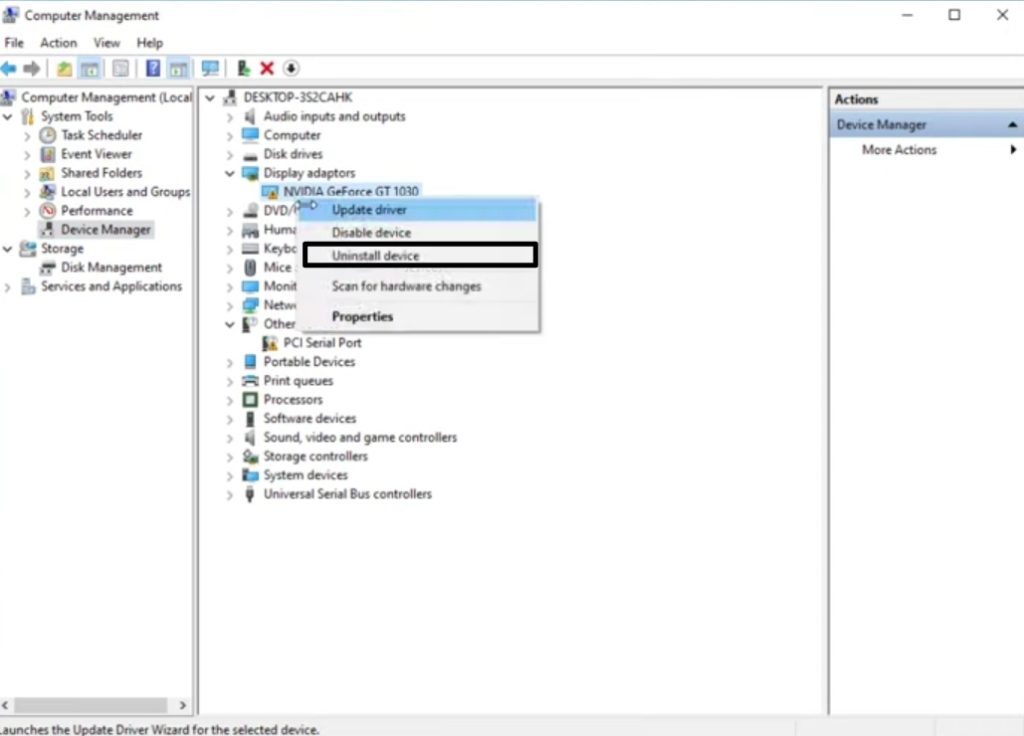This screenshot has height=736, width=1024.
Task: Select Device Manager in left tree
Action: pyautogui.click(x=106, y=230)
